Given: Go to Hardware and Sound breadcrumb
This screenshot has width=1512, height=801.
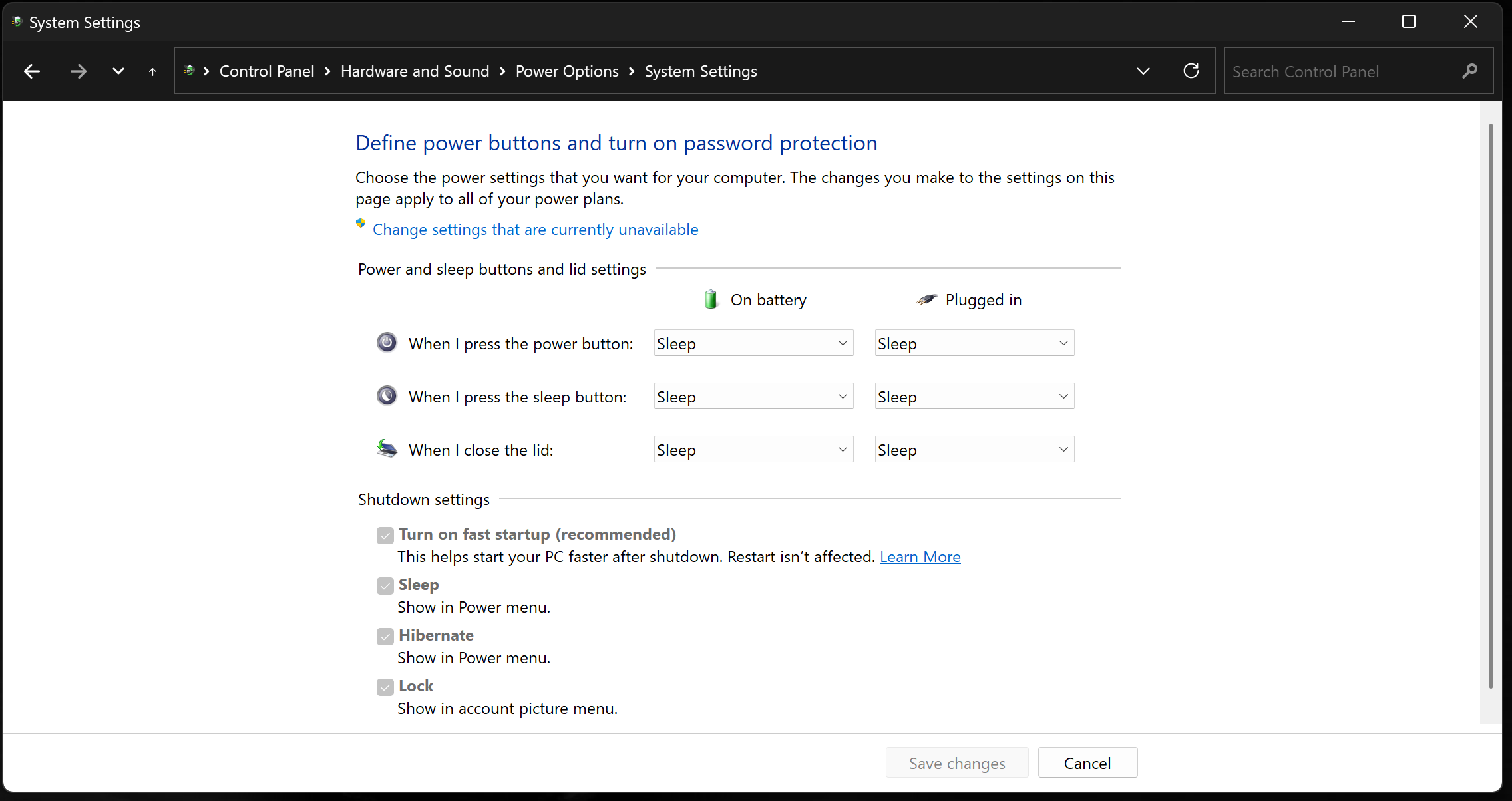Looking at the screenshot, I should pyautogui.click(x=415, y=71).
